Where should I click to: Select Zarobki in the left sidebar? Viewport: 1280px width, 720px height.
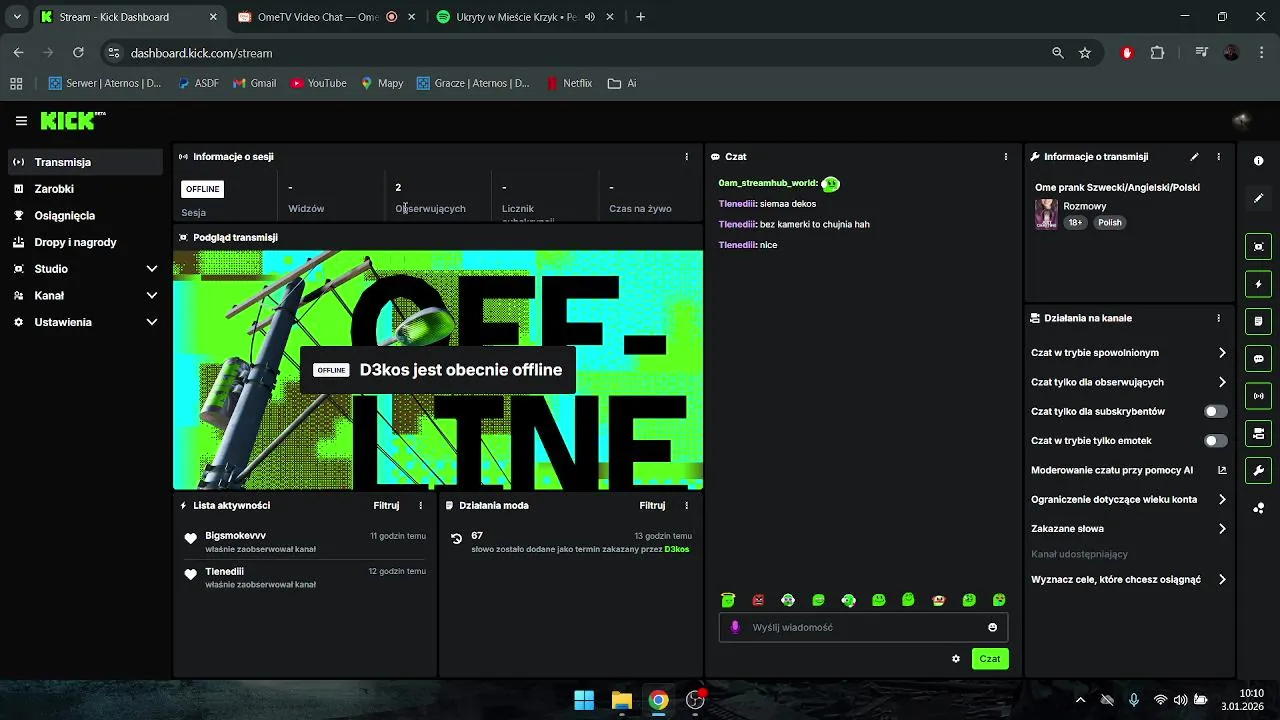[85, 189]
